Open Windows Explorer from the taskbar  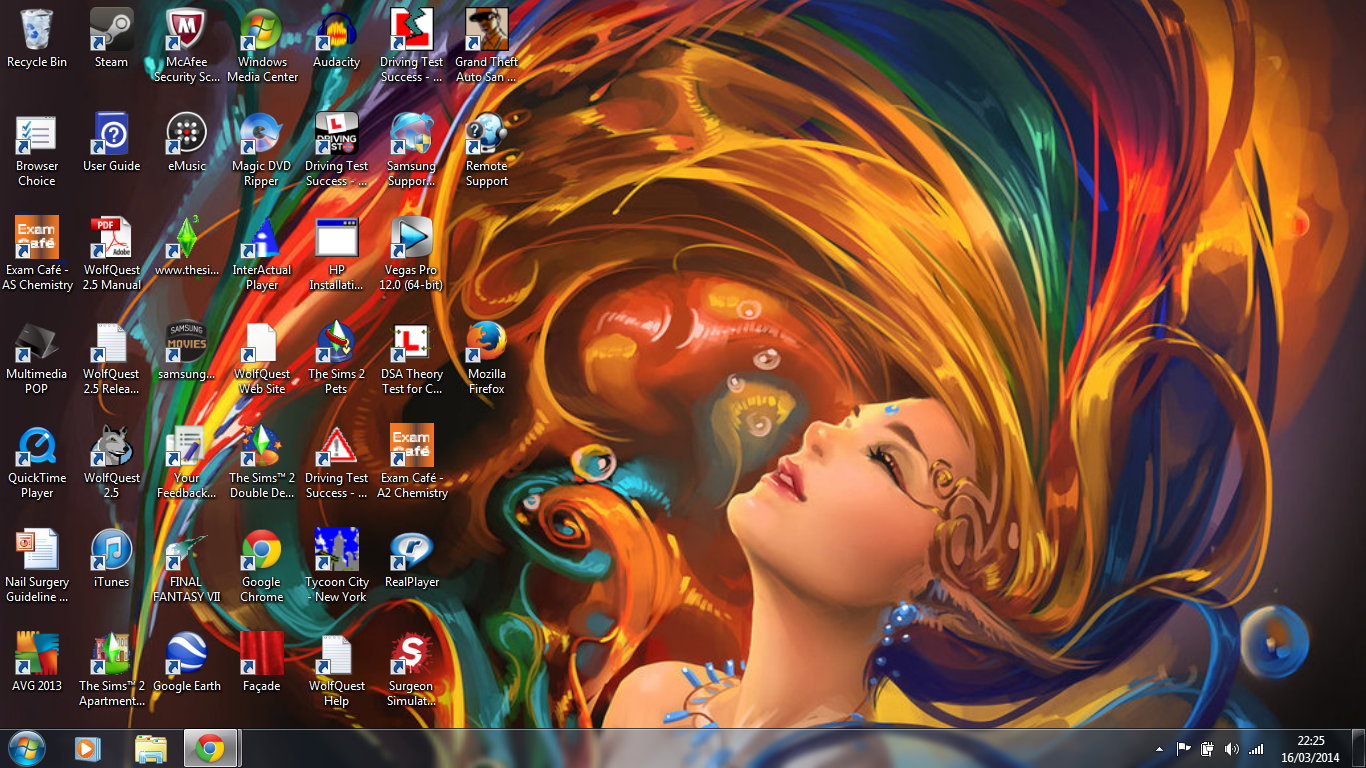[150, 748]
